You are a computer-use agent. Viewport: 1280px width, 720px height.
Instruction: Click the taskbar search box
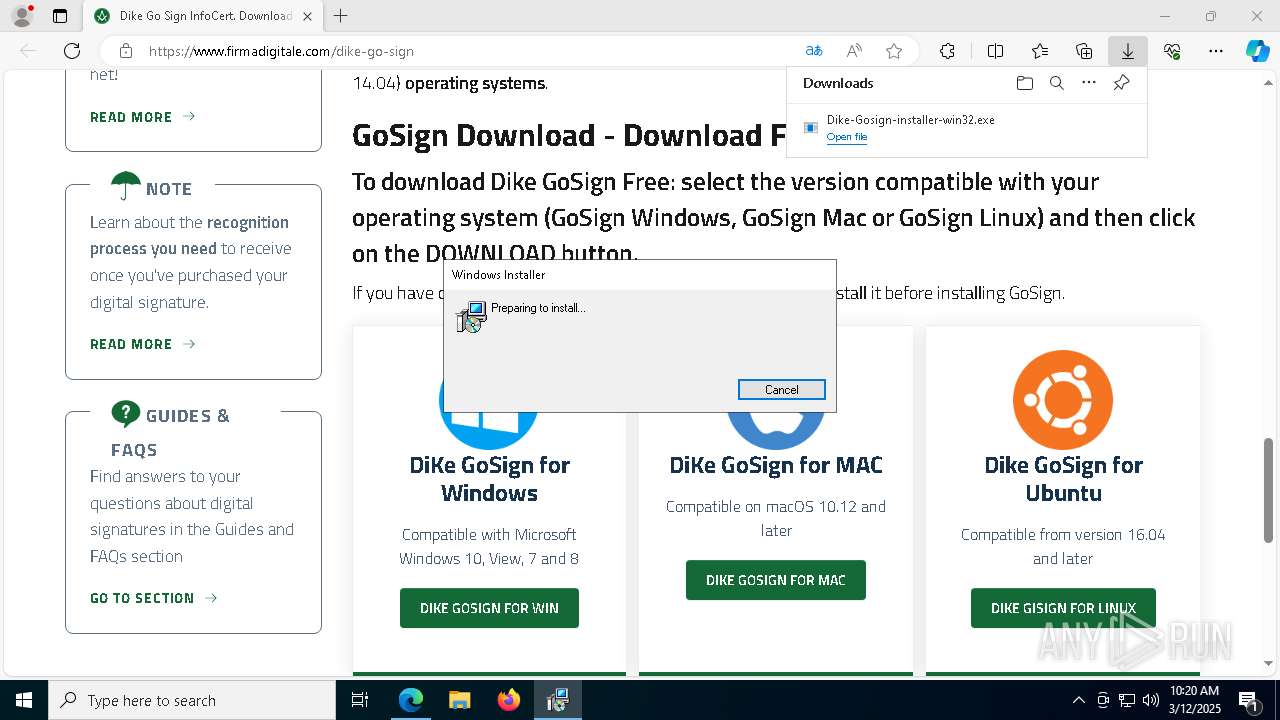[192, 700]
